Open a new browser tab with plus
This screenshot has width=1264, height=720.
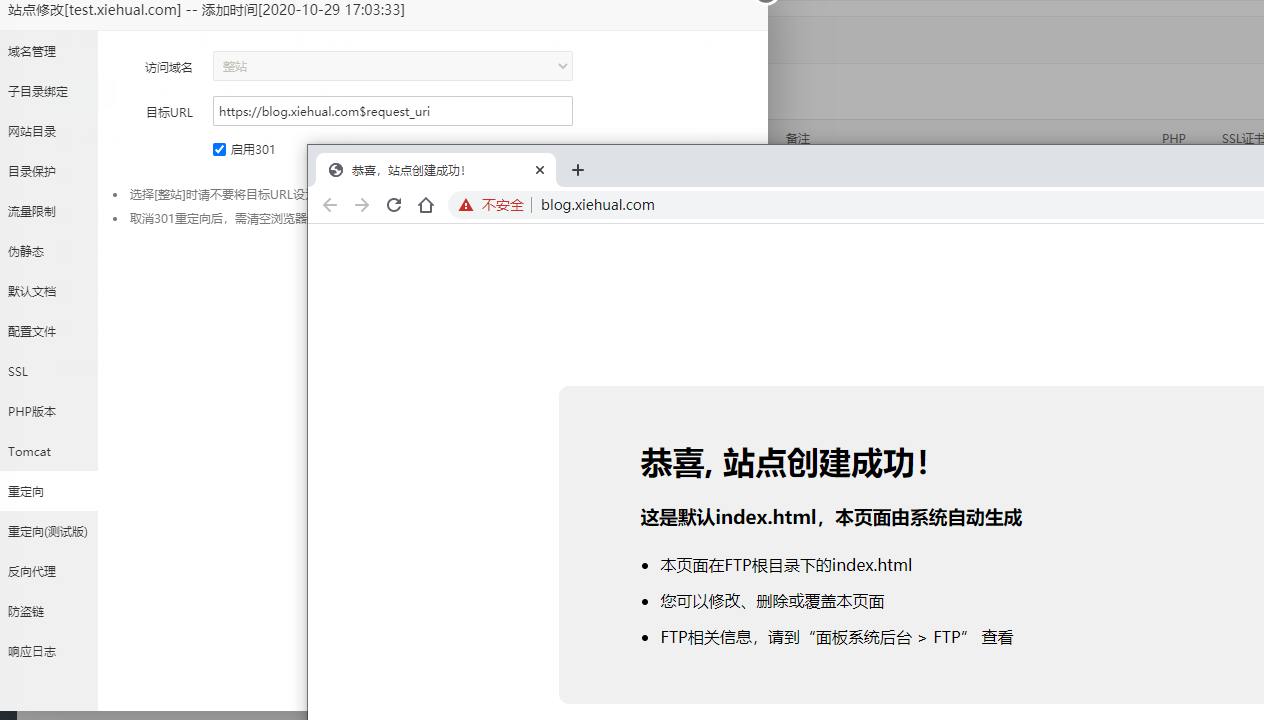pyautogui.click(x=578, y=170)
